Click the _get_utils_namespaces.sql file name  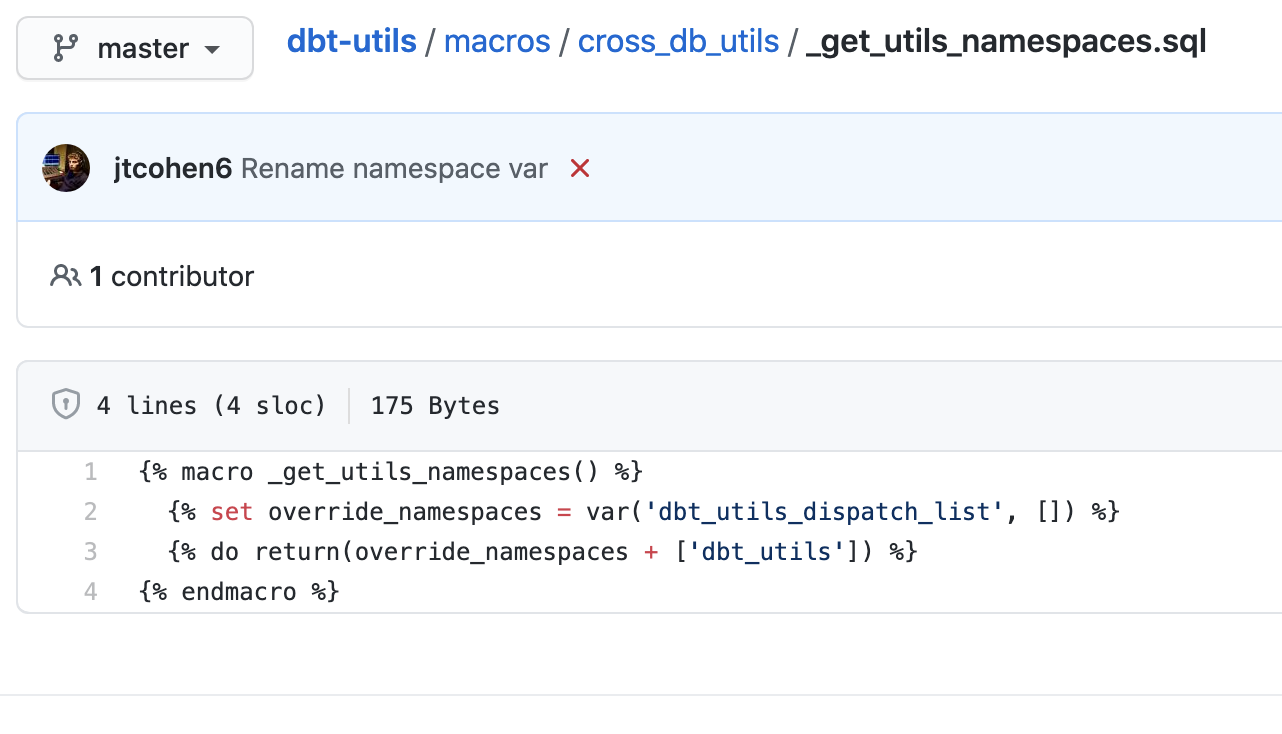pyautogui.click(x=1006, y=42)
